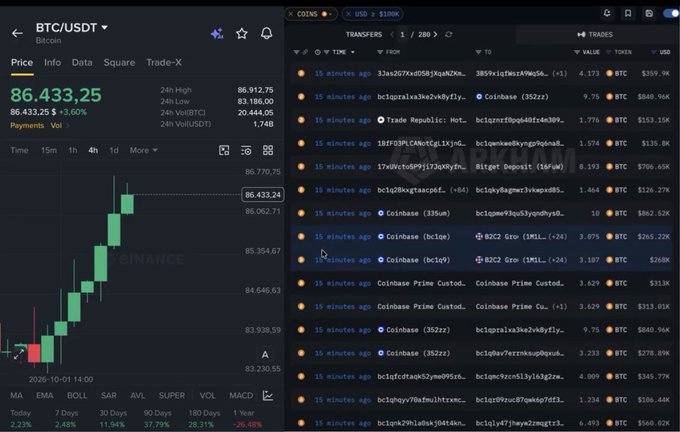Enable the EMA indicator
Image resolution: width=680 pixels, height=432 pixels.
tap(45, 396)
